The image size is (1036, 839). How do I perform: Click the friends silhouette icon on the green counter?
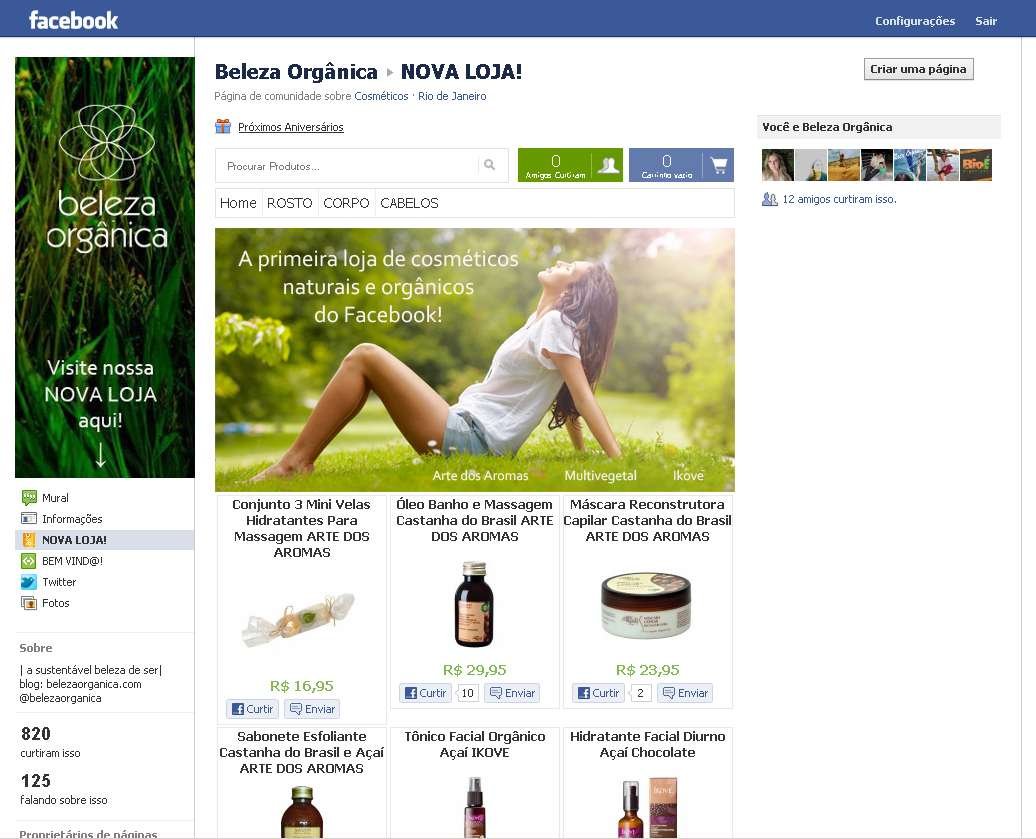coord(607,165)
